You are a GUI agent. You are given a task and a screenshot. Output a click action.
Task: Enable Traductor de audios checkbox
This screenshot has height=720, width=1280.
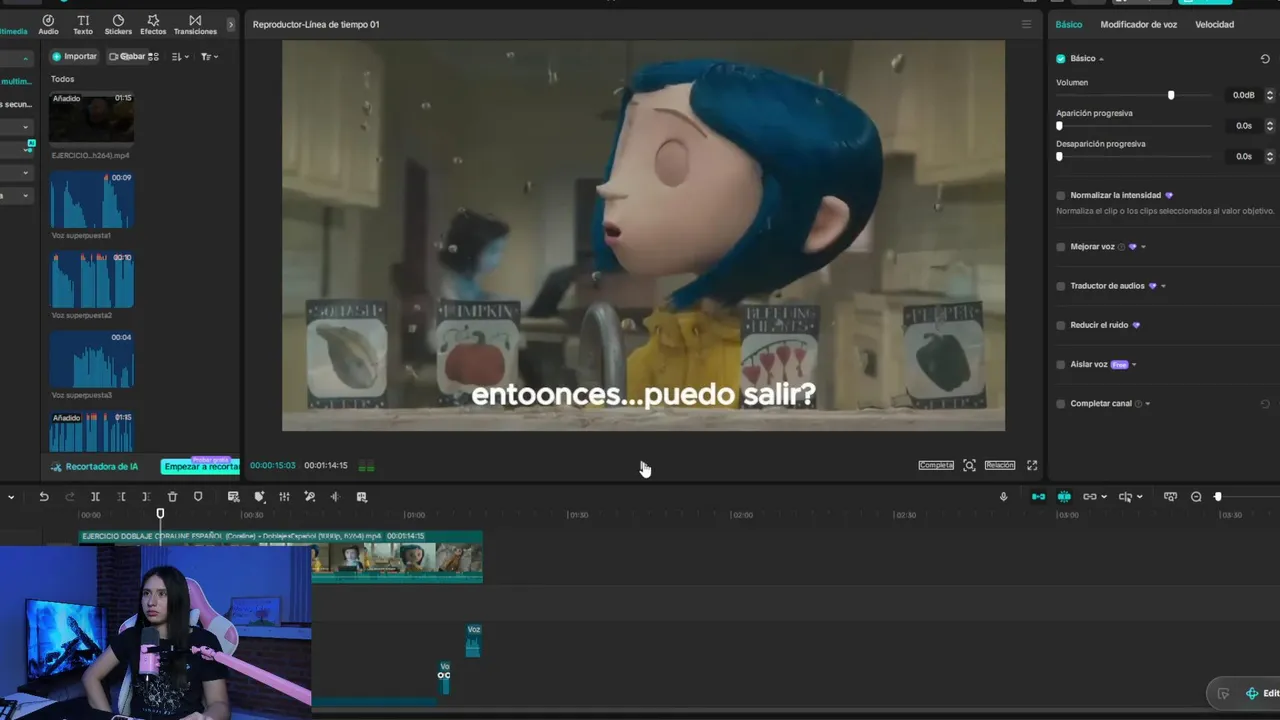click(1061, 286)
